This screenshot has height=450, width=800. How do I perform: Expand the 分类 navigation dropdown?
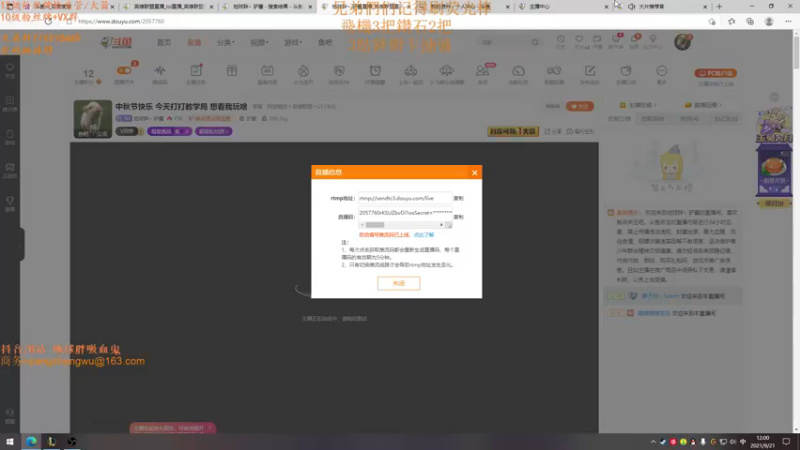[225, 43]
